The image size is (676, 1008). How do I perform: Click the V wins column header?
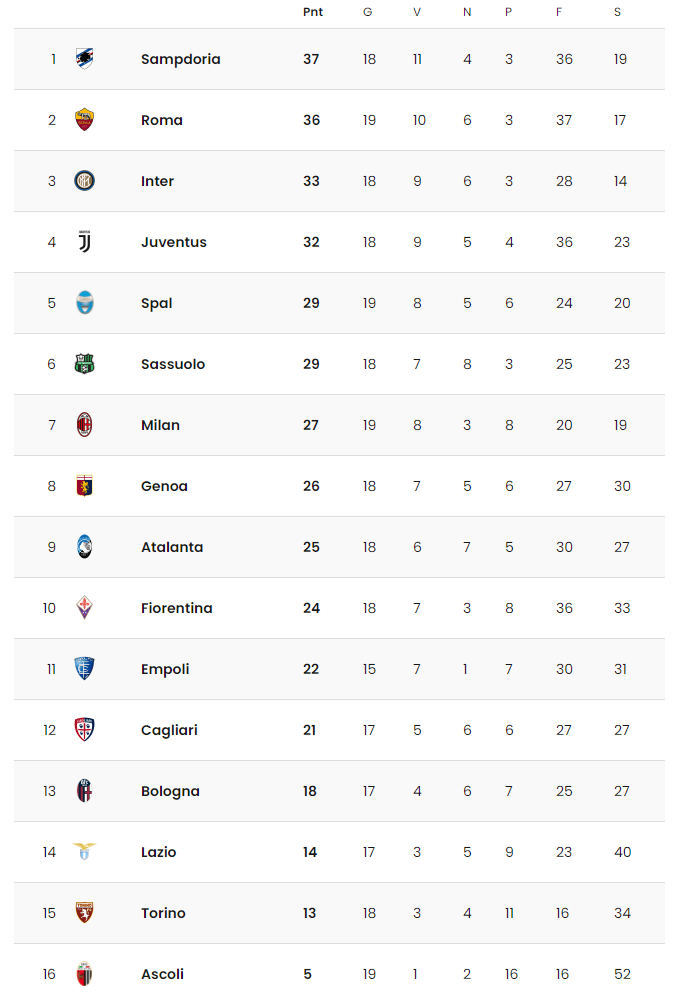(x=417, y=12)
